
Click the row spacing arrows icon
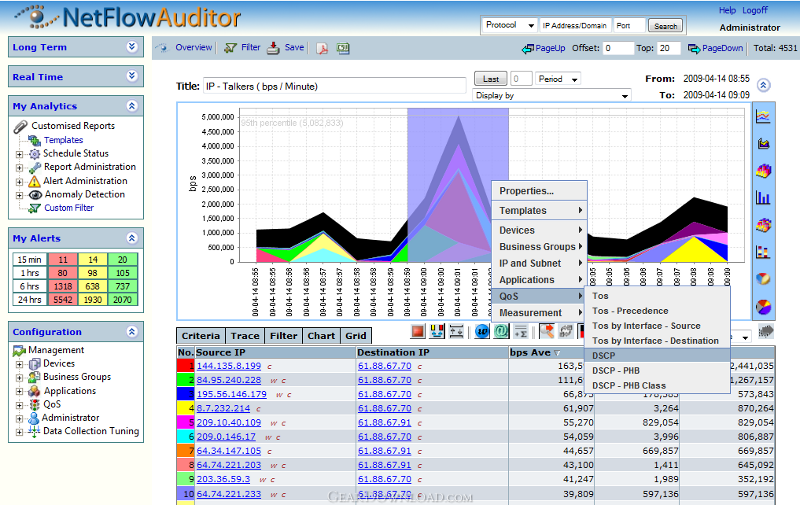[x=456, y=332]
